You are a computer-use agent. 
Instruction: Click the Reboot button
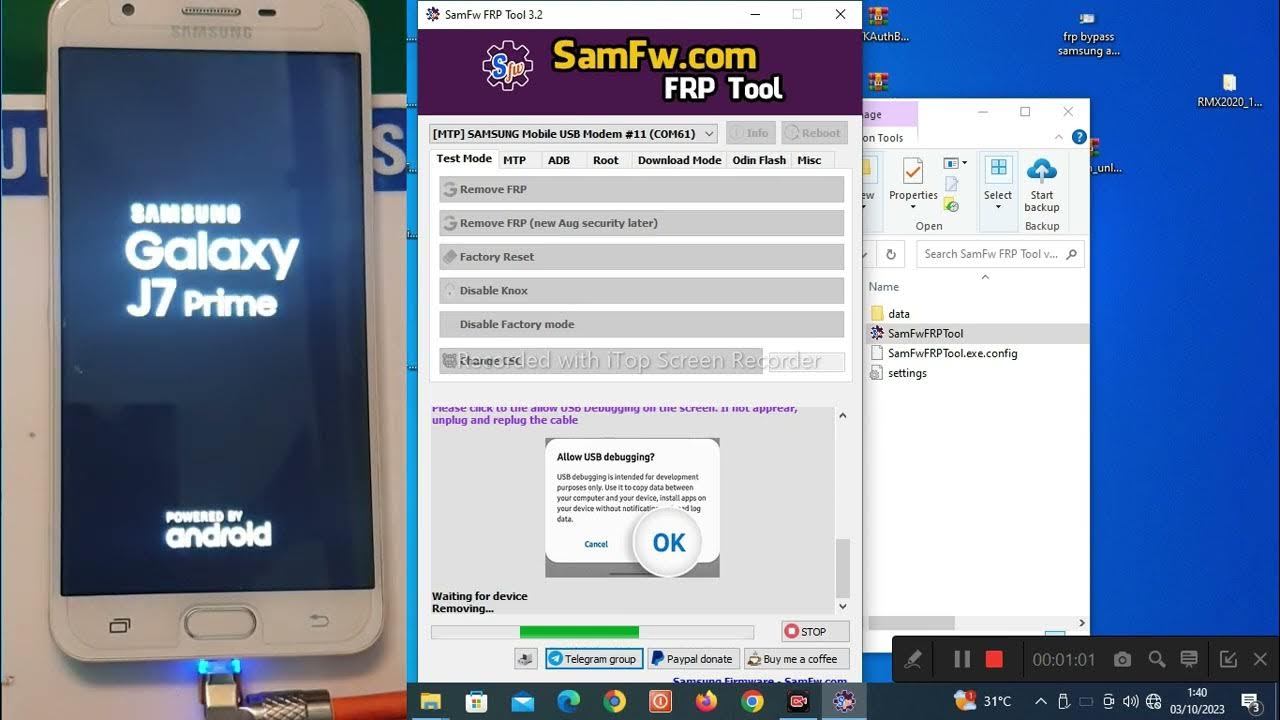click(814, 133)
